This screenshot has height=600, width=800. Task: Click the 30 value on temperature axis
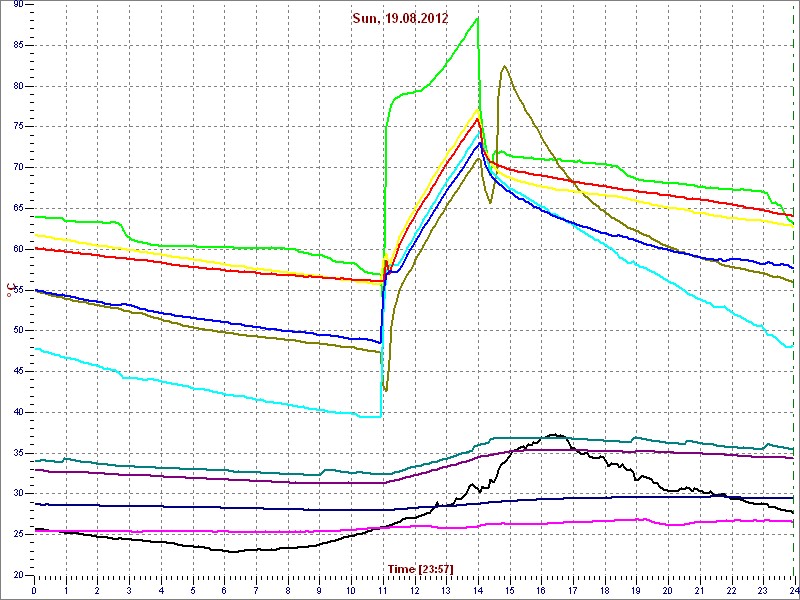pos(18,493)
